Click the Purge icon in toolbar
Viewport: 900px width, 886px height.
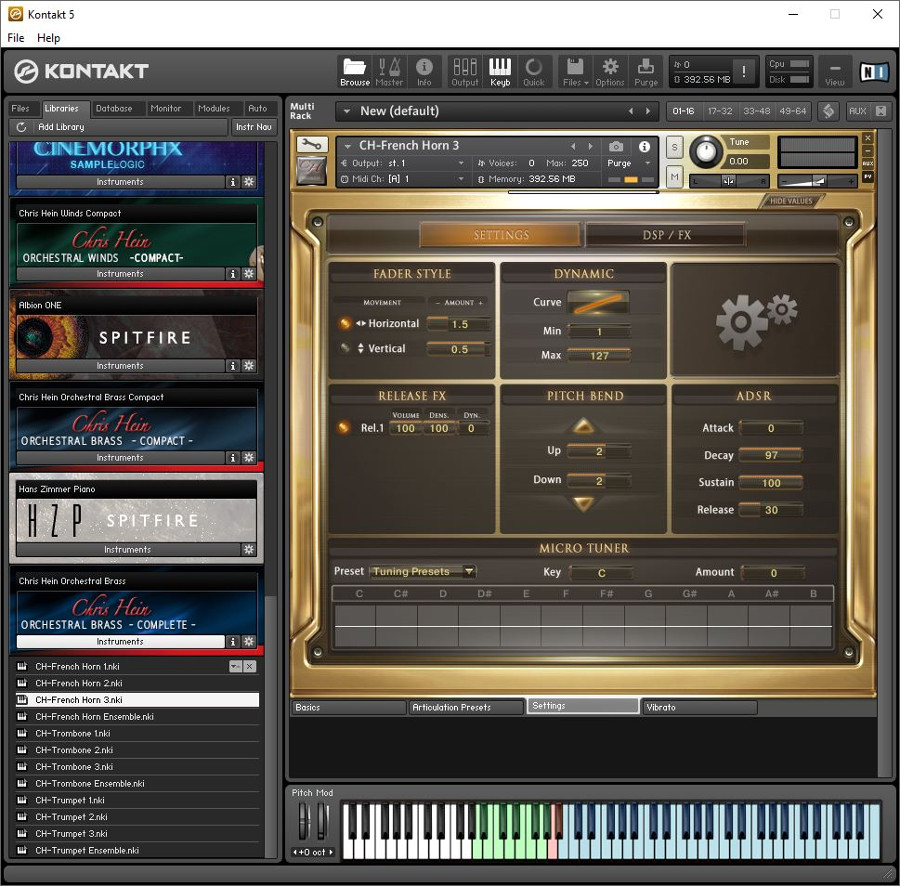pos(646,72)
